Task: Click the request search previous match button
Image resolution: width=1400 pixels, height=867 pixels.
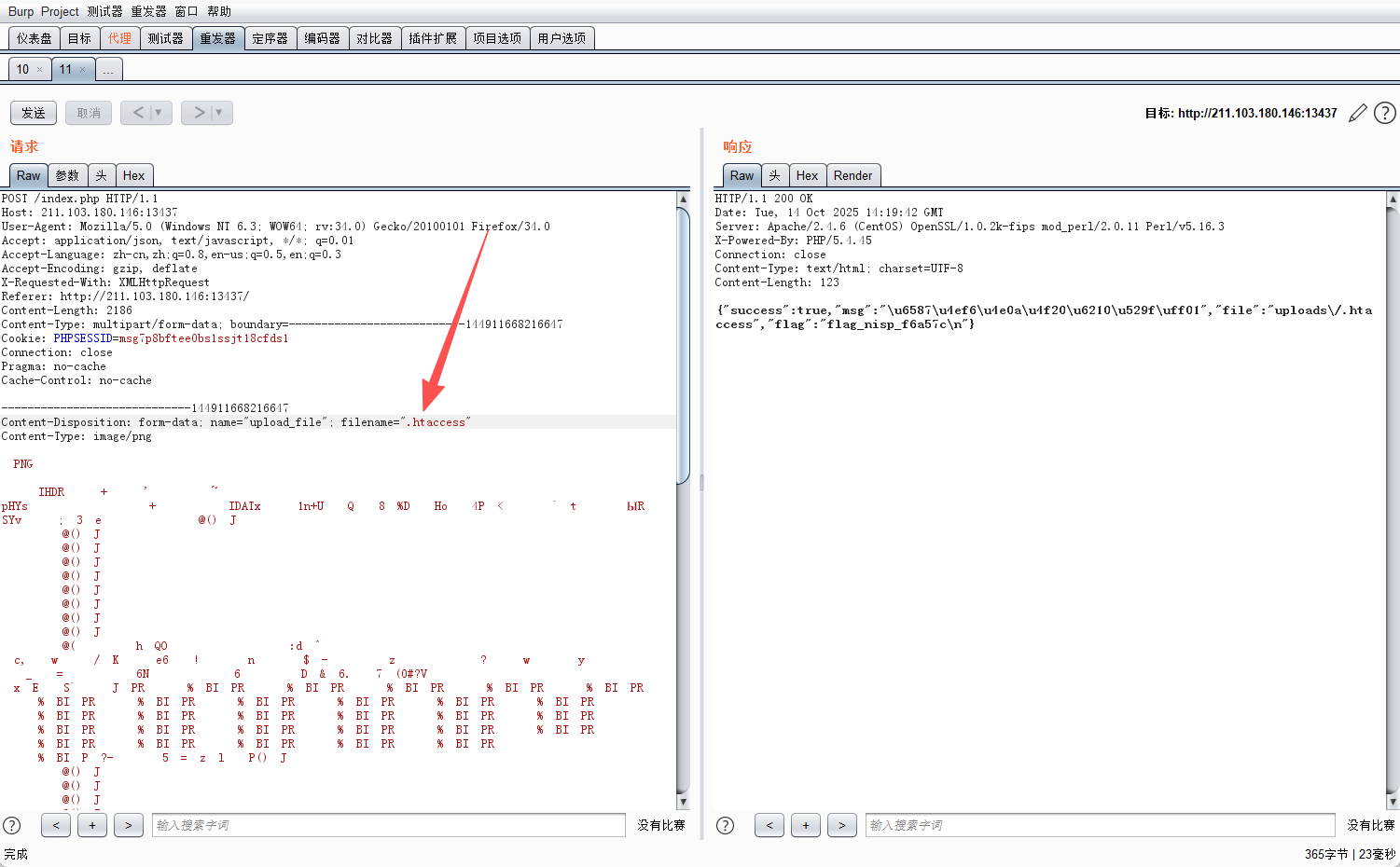Action: (x=56, y=825)
